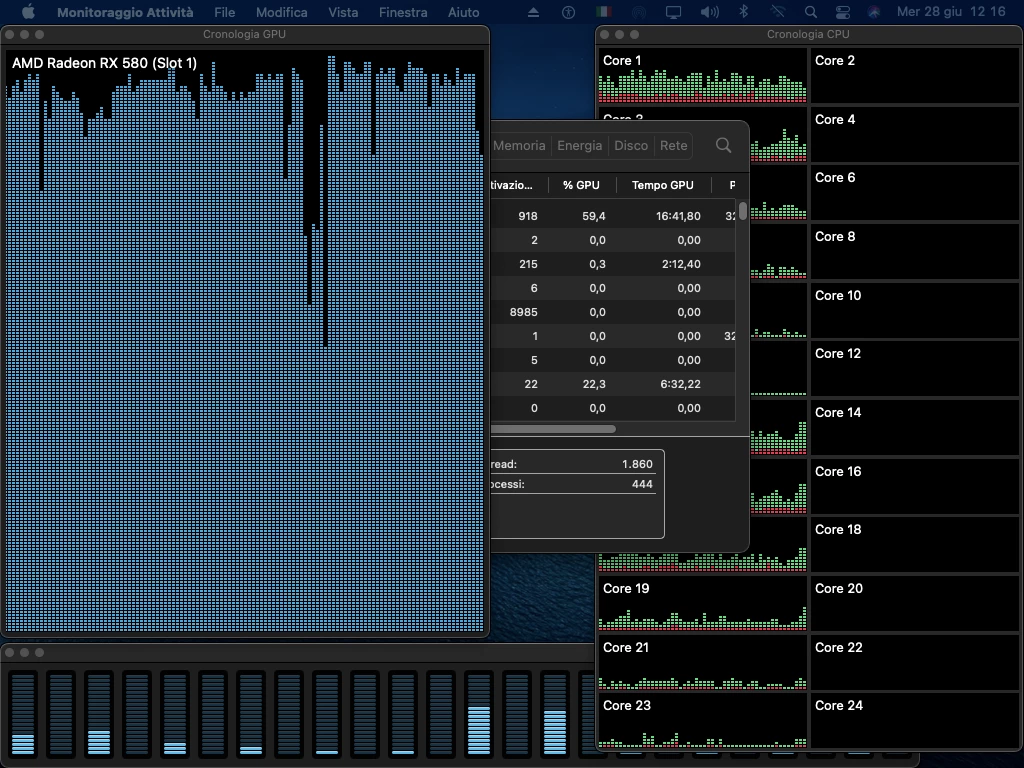Open the Finestra menu
Screen dimensions: 1024x768
403,12
